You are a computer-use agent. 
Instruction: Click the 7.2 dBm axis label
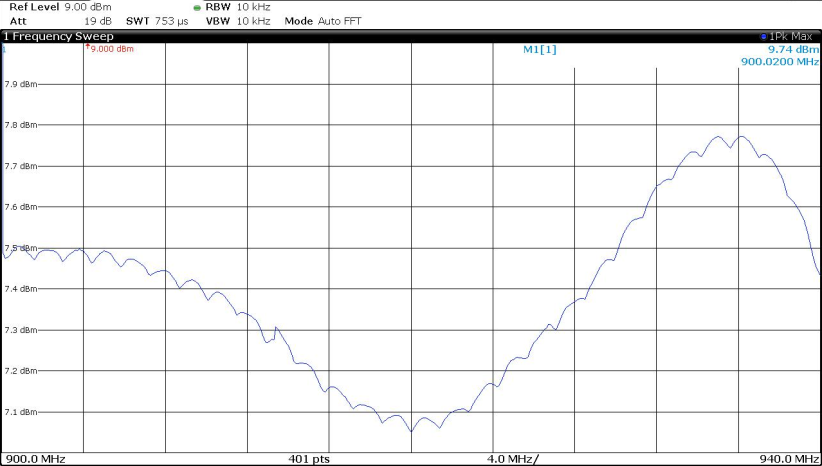point(20,371)
